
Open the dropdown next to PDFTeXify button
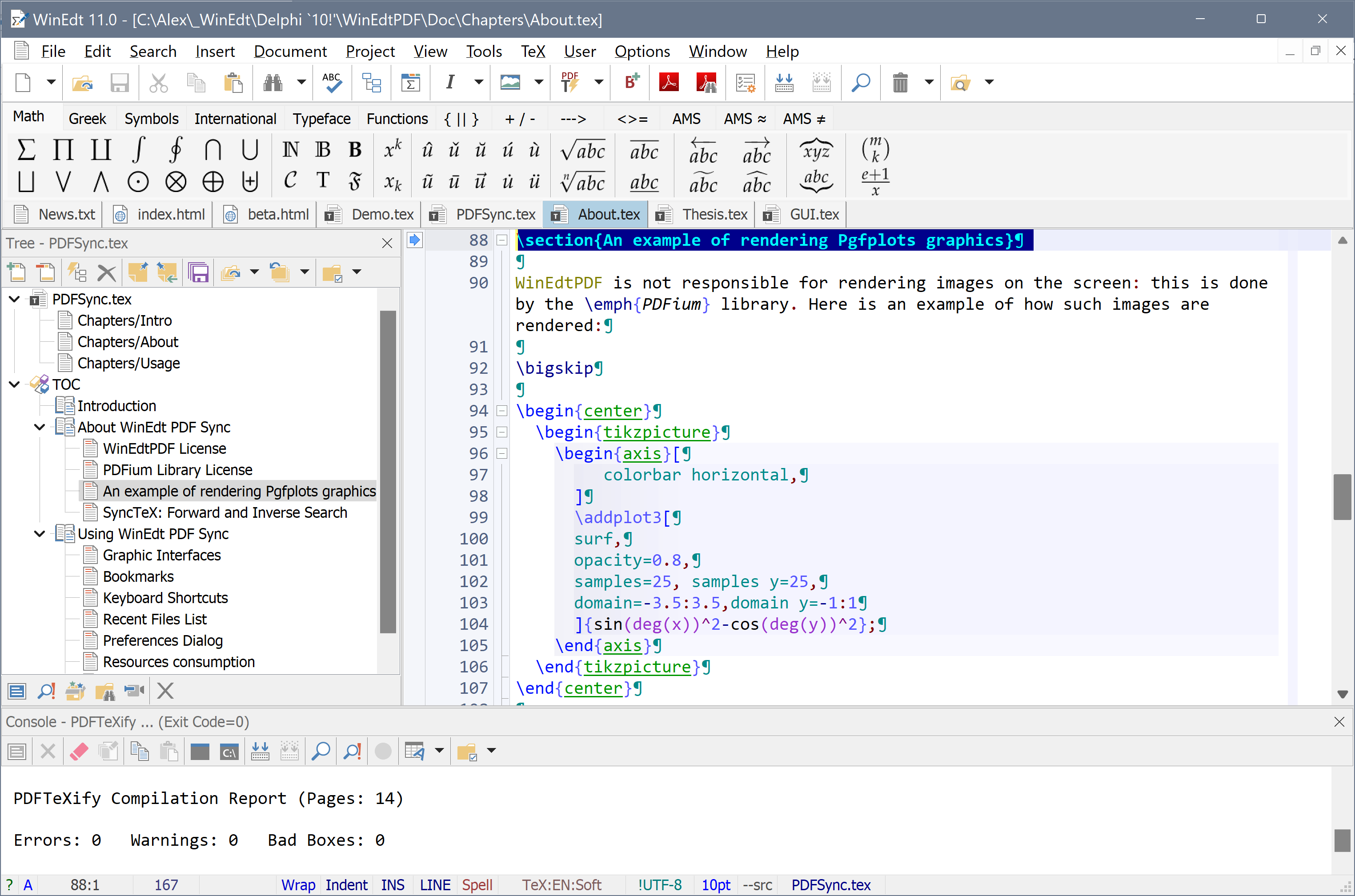[598, 83]
